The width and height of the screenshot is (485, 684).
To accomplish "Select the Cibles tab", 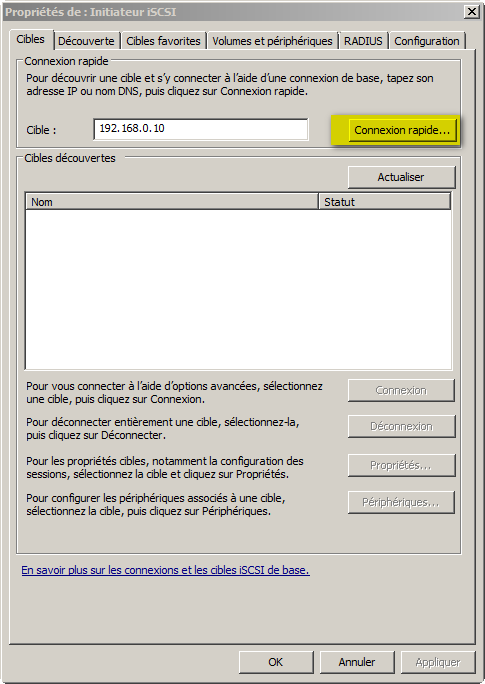I will pyautogui.click(x=31, y=39).
